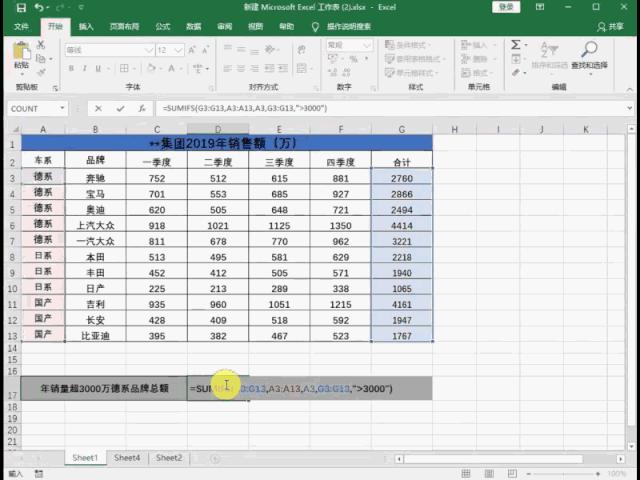Image resolution: width=640 pixels, height=480 pixels.
Task: Click the Borders icon
Action: (124, 69)
